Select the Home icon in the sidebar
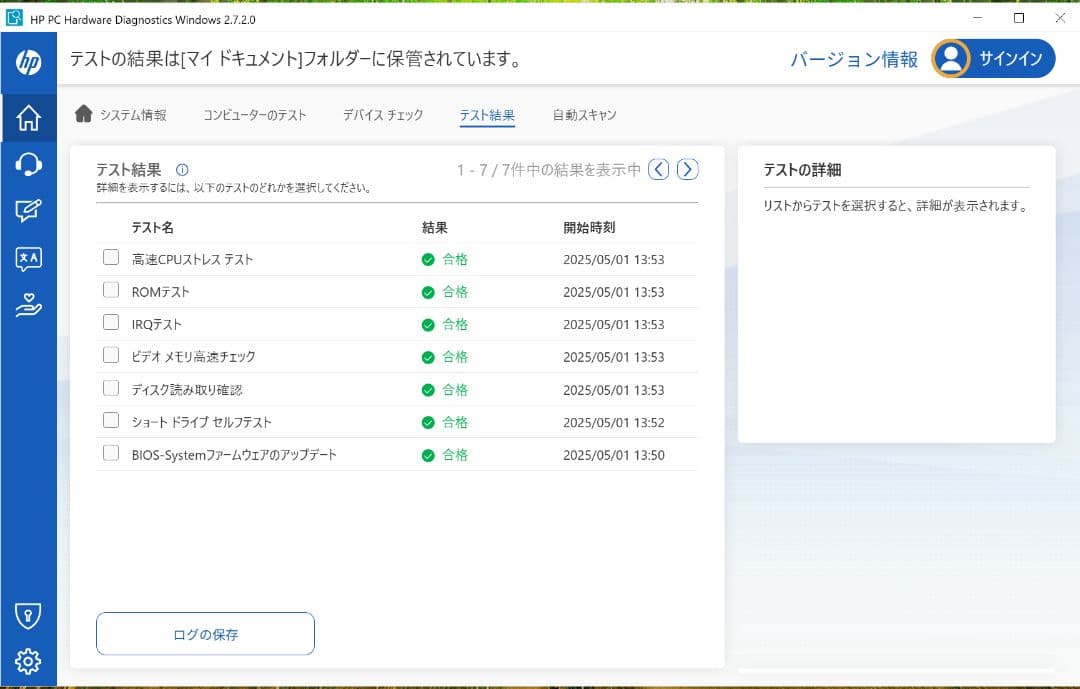 (28, 115)
